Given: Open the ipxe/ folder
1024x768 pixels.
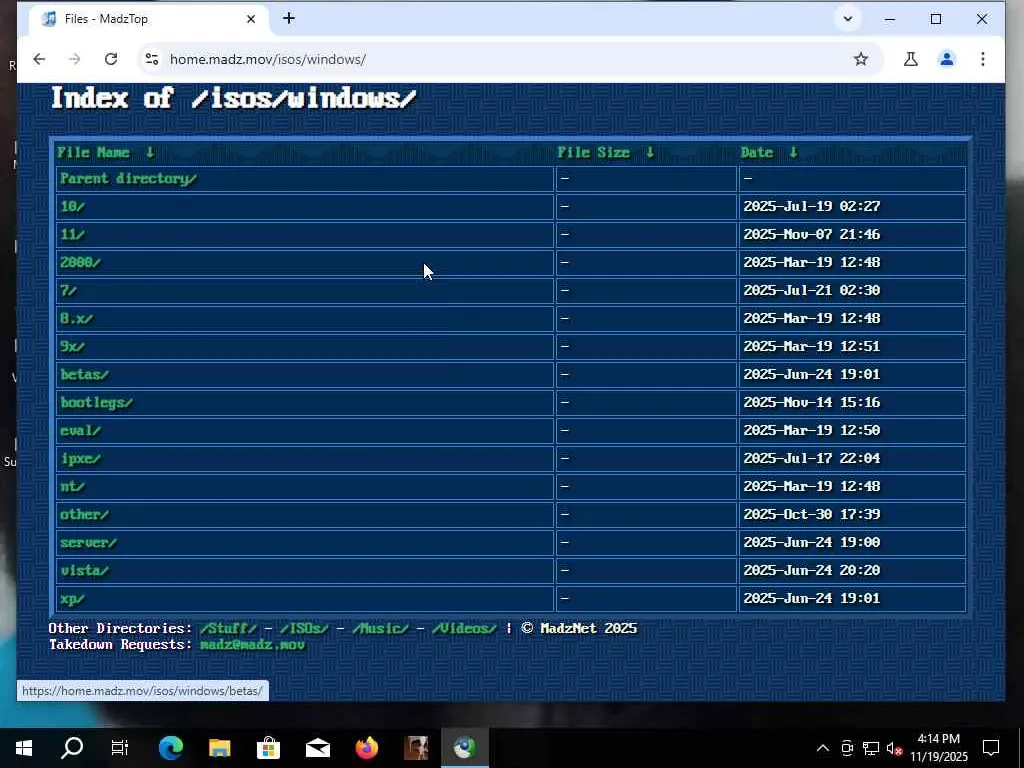Looking at the screenshot, I should pos(80,458).
